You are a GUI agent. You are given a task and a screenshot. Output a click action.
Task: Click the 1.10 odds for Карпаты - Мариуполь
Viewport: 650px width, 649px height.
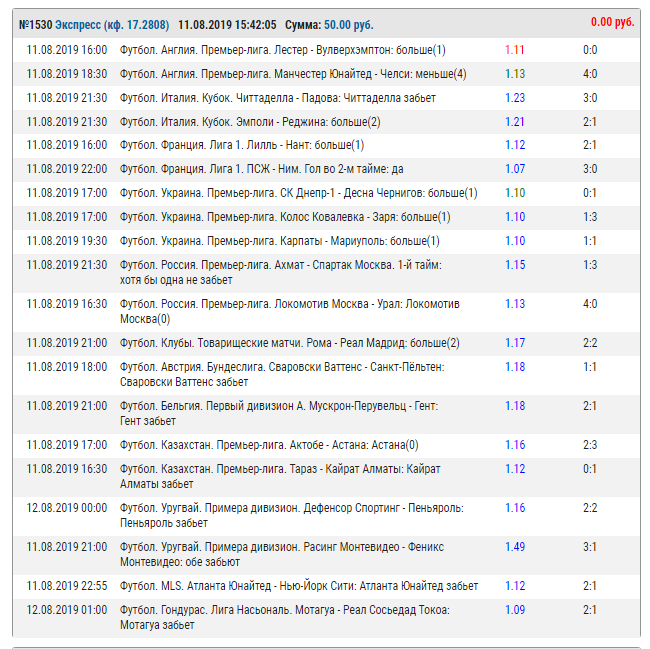(x=515, y=242)
